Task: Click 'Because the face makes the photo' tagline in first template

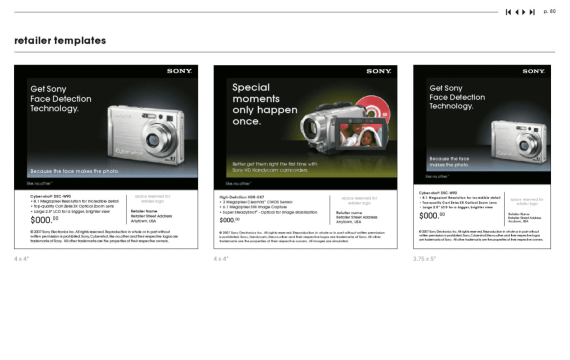Action: [75, 171]
